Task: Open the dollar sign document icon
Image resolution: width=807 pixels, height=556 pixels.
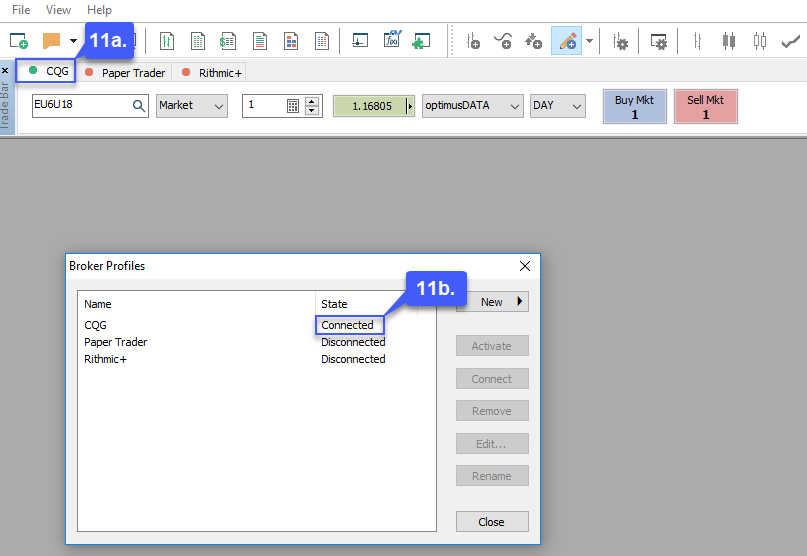Action: 228,41
